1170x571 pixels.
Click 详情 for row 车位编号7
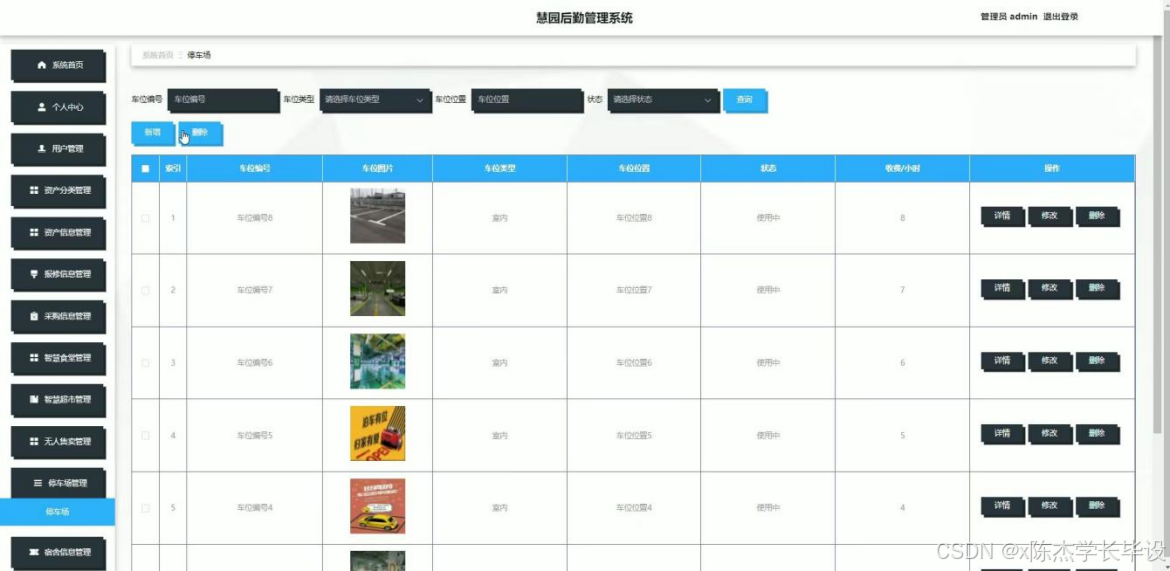pos(1002,289)
